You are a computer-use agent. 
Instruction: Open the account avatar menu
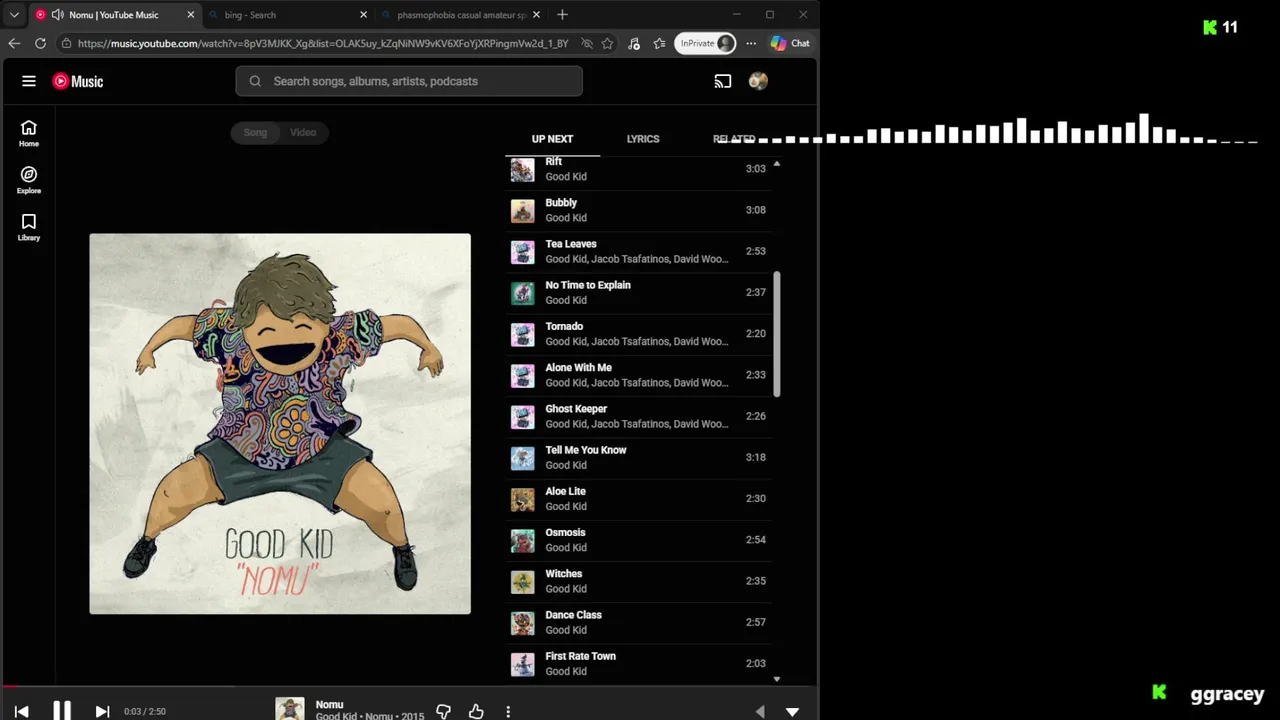click(x=758, y=81)
